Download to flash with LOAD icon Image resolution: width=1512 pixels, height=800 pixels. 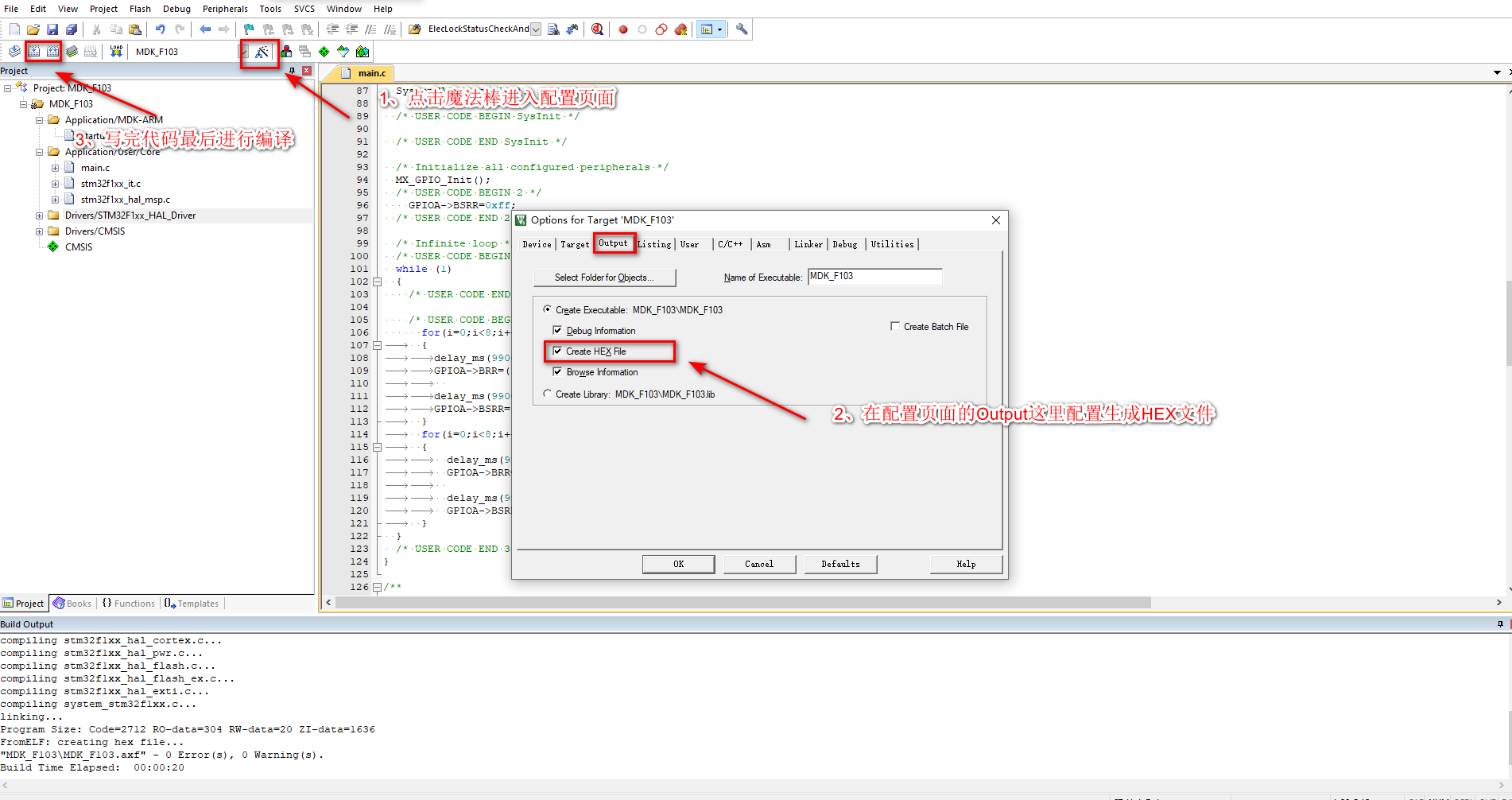(116, 52)
